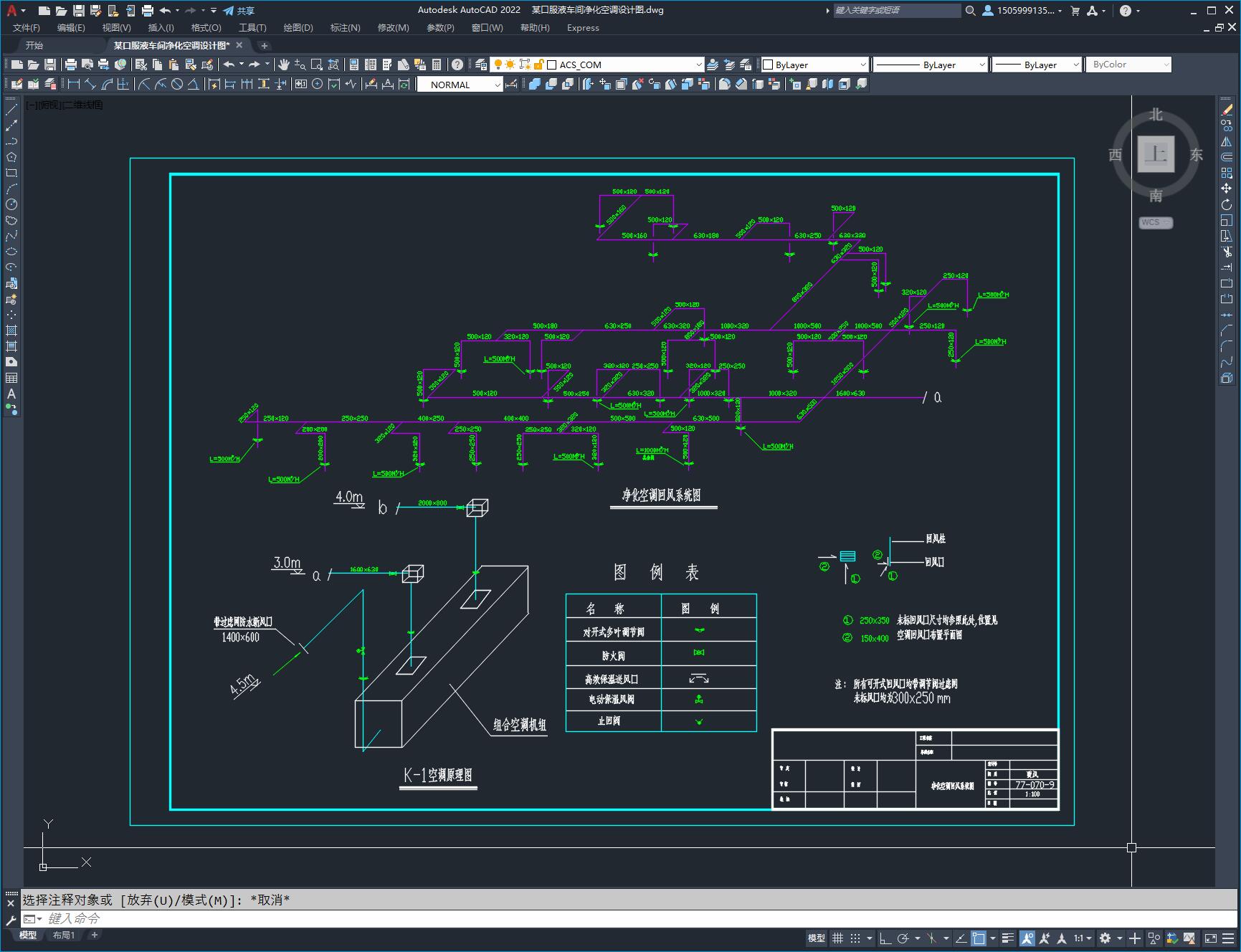Click the Linear dimension tool

[74, 85]
